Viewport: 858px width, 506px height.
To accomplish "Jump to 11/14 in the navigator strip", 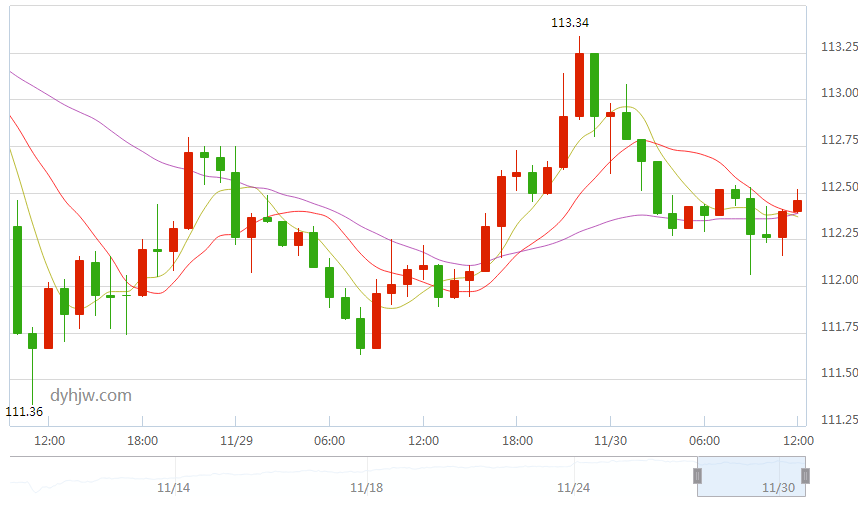I will point(173,487).
